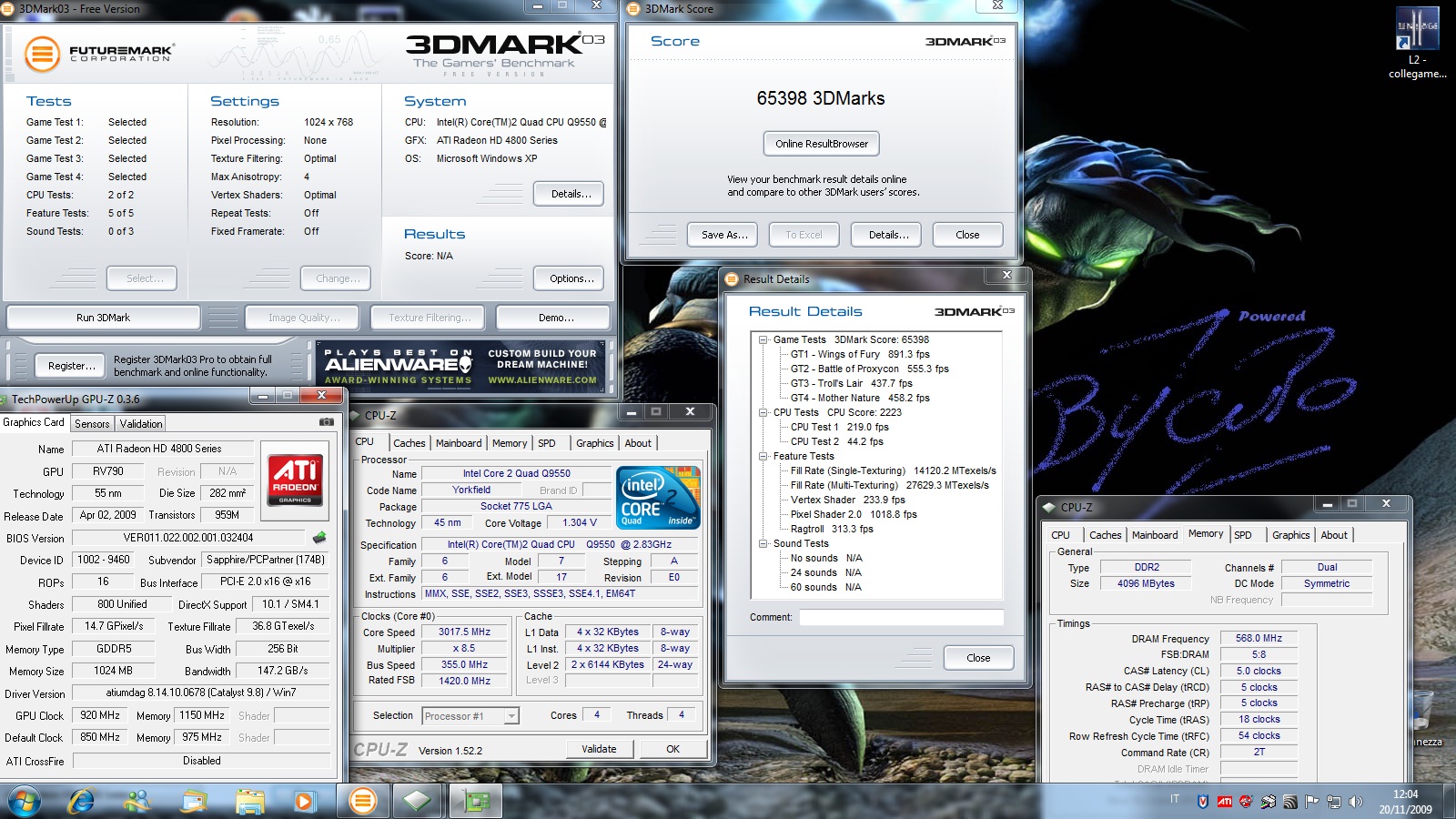Click the ATI tray icon in system tray
Screen dimensions: 1456x819
tap(1224, 802)
